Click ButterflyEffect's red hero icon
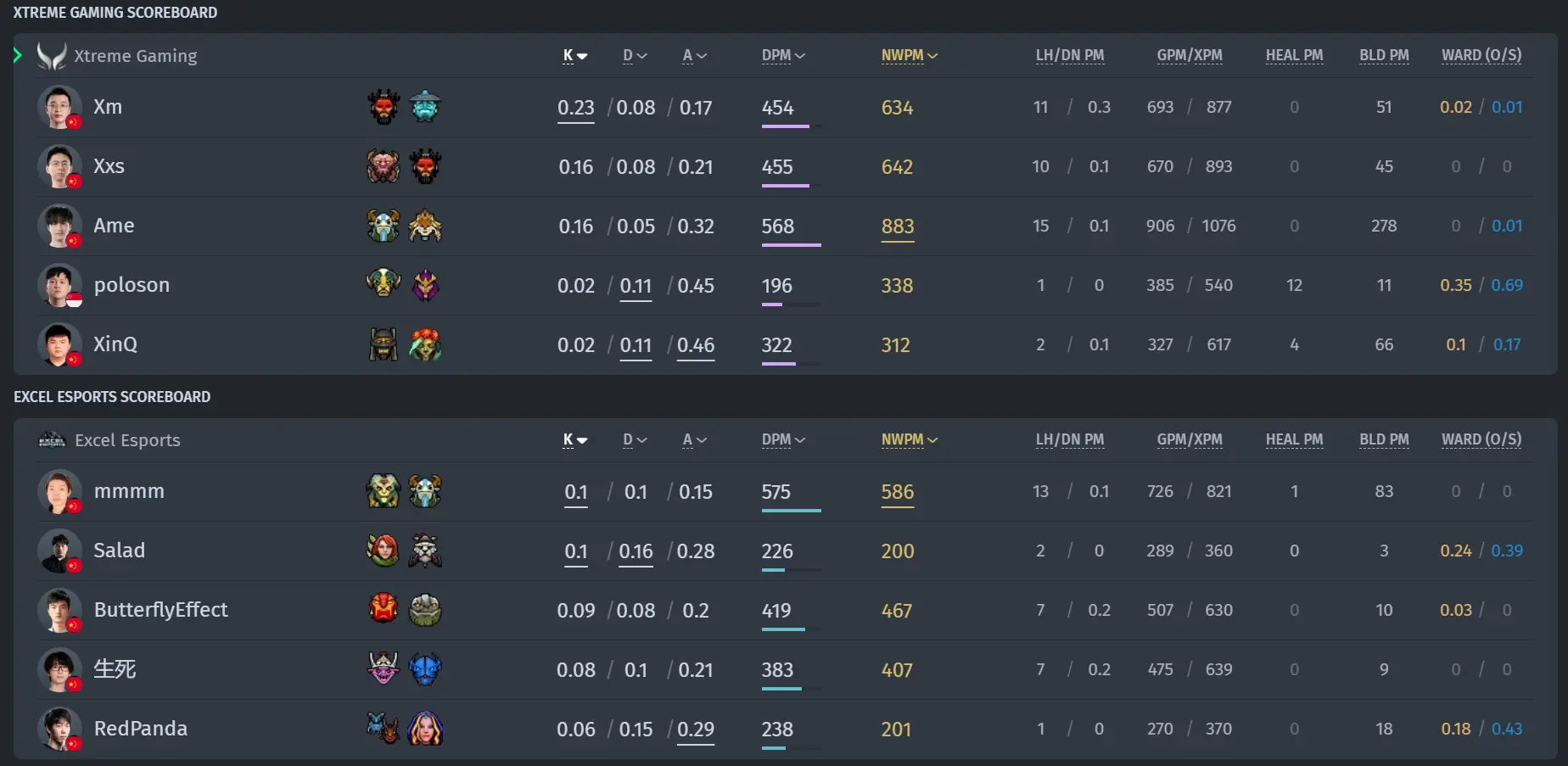 pyautogui.click(x=384, y=610)
